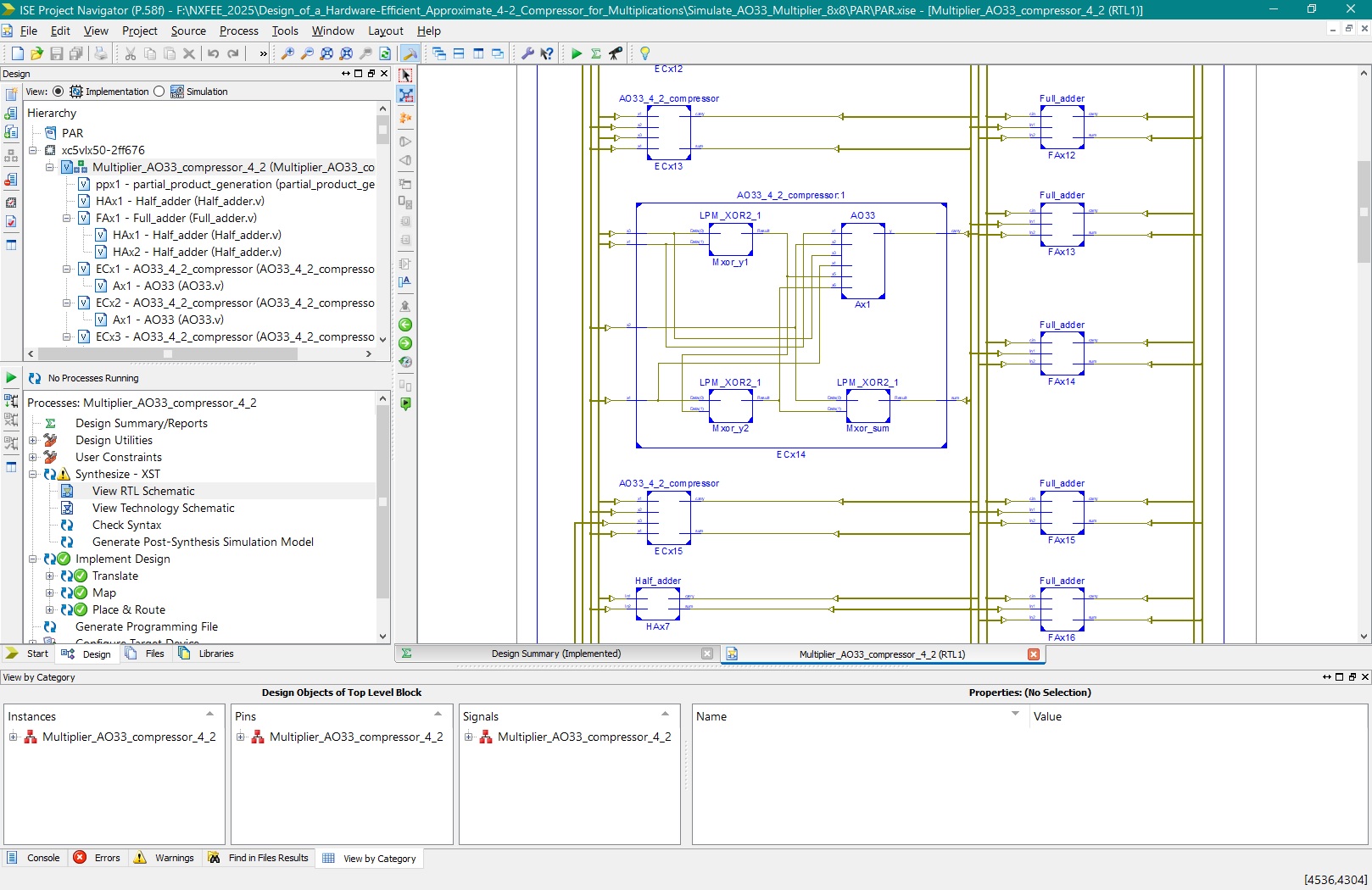1372x890 pixels.
Task: Expand Multiplier_AO33_compressor_4_2 under Instances
Action: tap(14, 737)
